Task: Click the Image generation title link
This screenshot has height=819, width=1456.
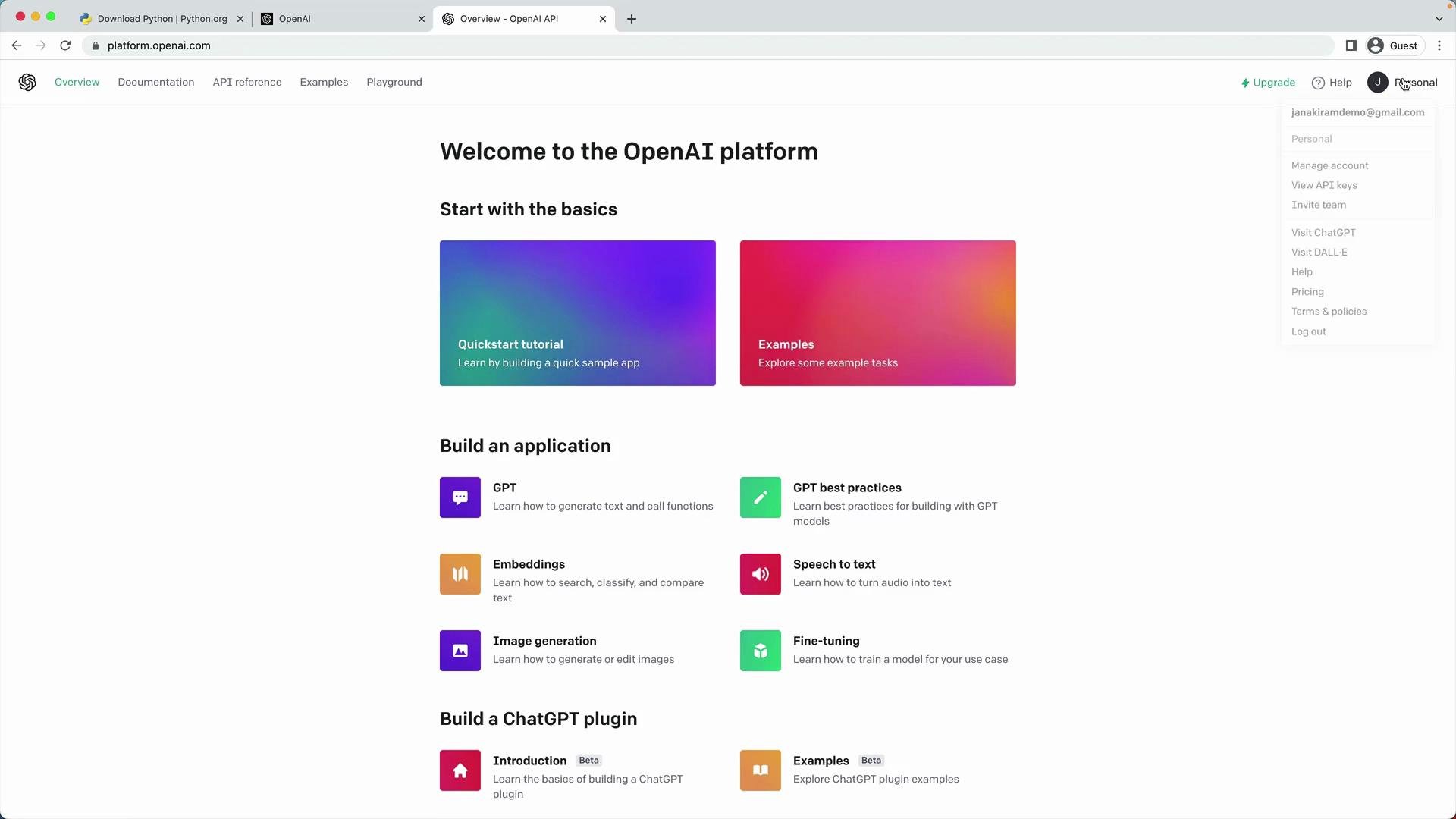Action: (x=544, y=641)
